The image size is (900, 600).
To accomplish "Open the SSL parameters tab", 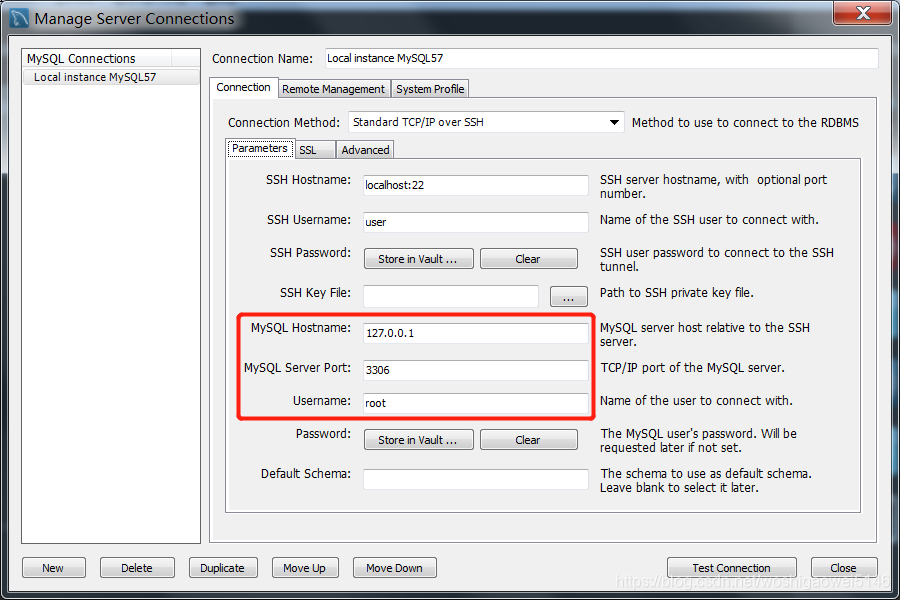I will [x=312, y=148].
